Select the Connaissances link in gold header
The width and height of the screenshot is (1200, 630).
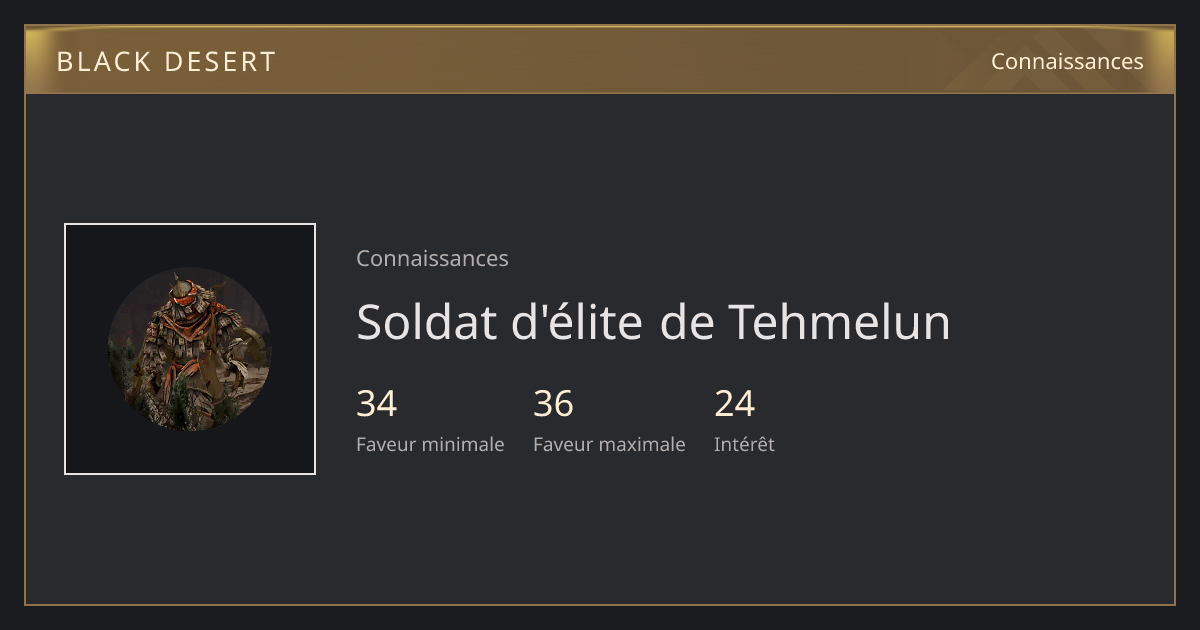pos(1067,61)
